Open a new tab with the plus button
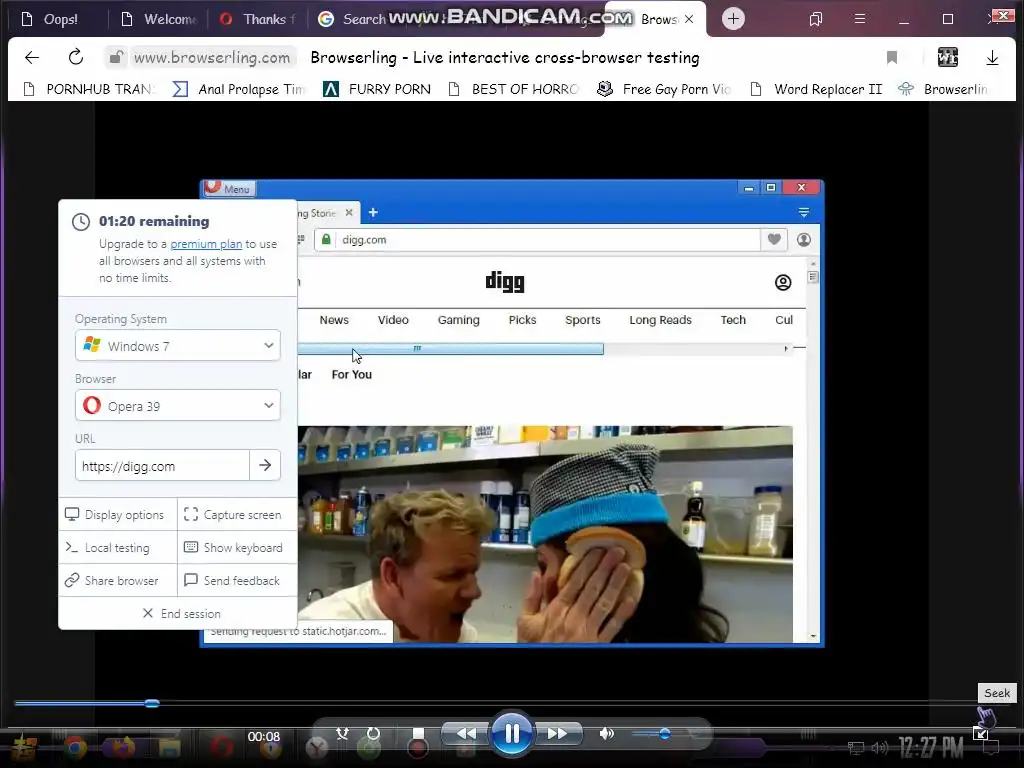1024x768 pixels. [x=733, y=19]
